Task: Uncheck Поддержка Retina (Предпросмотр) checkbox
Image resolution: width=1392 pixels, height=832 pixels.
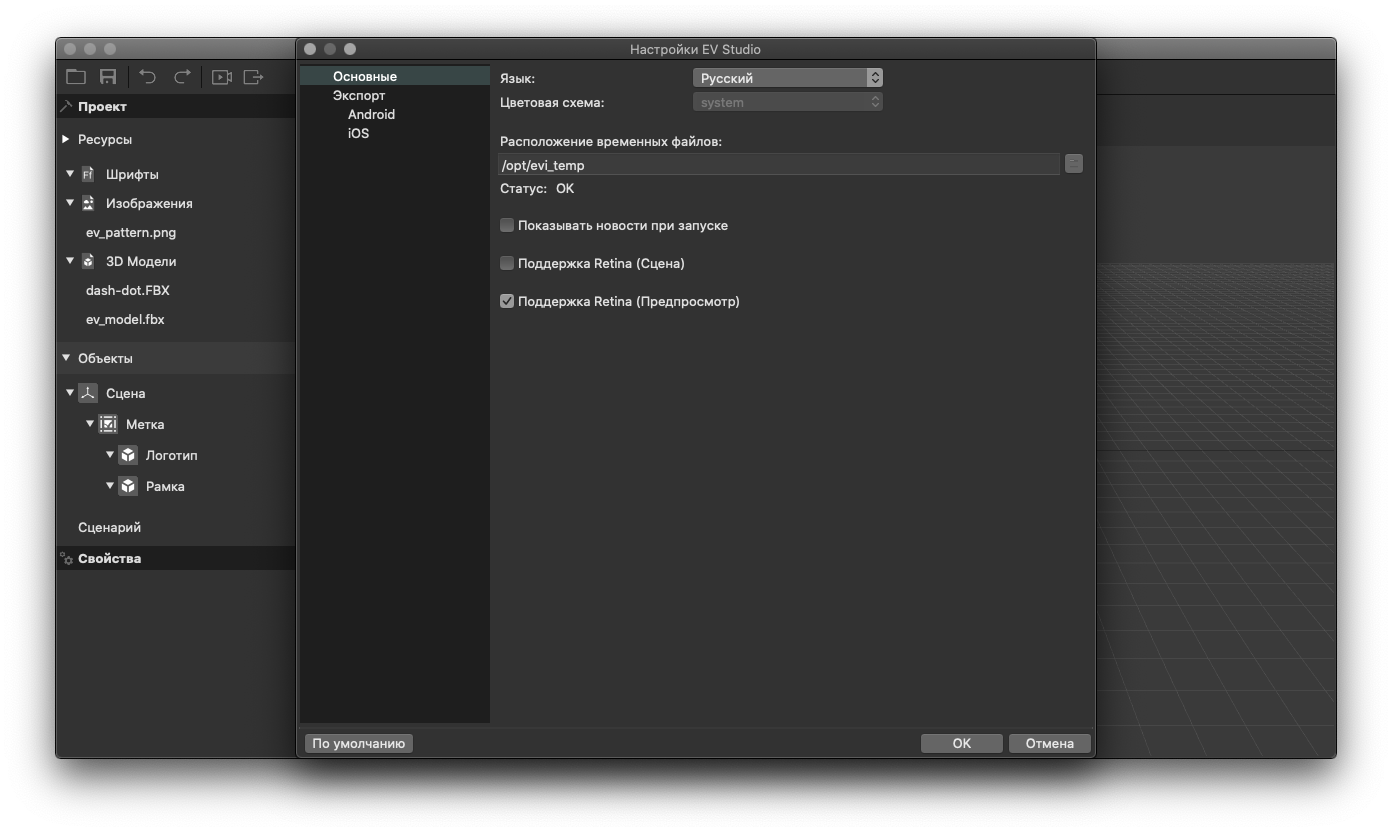Action: pos(507,301)
